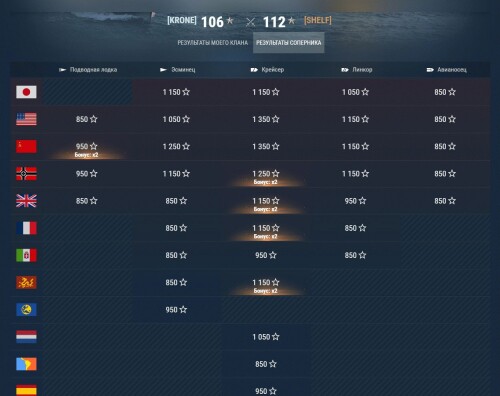Select the United Kingdom flag icon
The height and width of the screenshot is (396, 500).
click(26, 201)
